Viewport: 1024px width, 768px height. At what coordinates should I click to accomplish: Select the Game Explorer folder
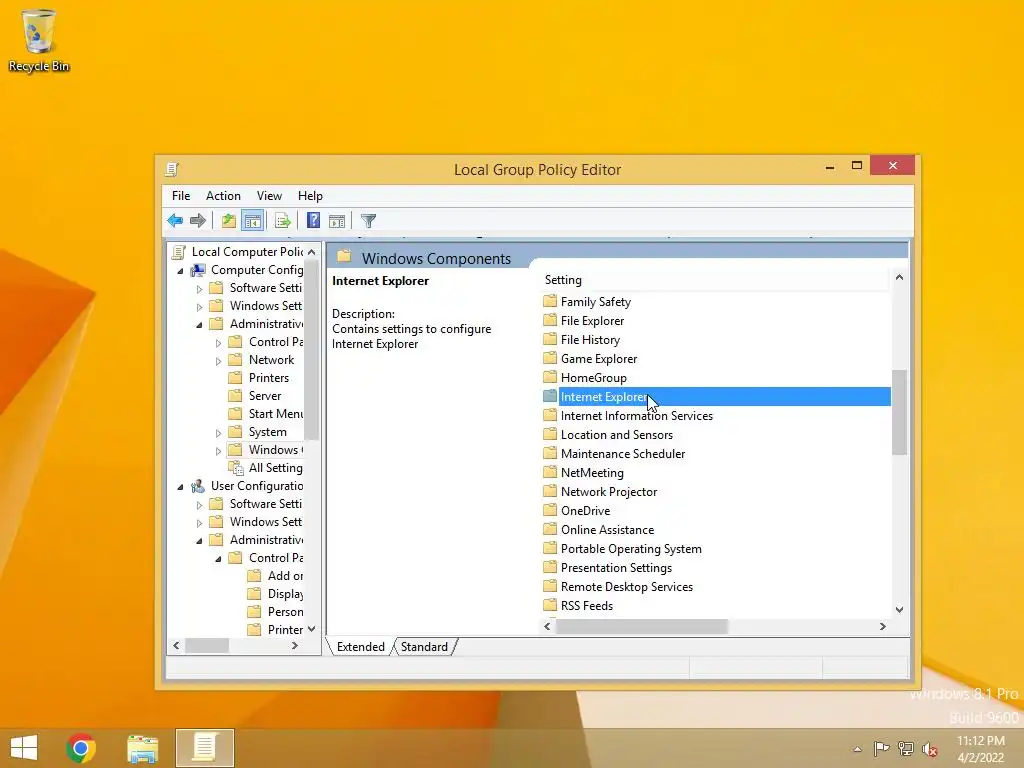click(x=599, y=359)
